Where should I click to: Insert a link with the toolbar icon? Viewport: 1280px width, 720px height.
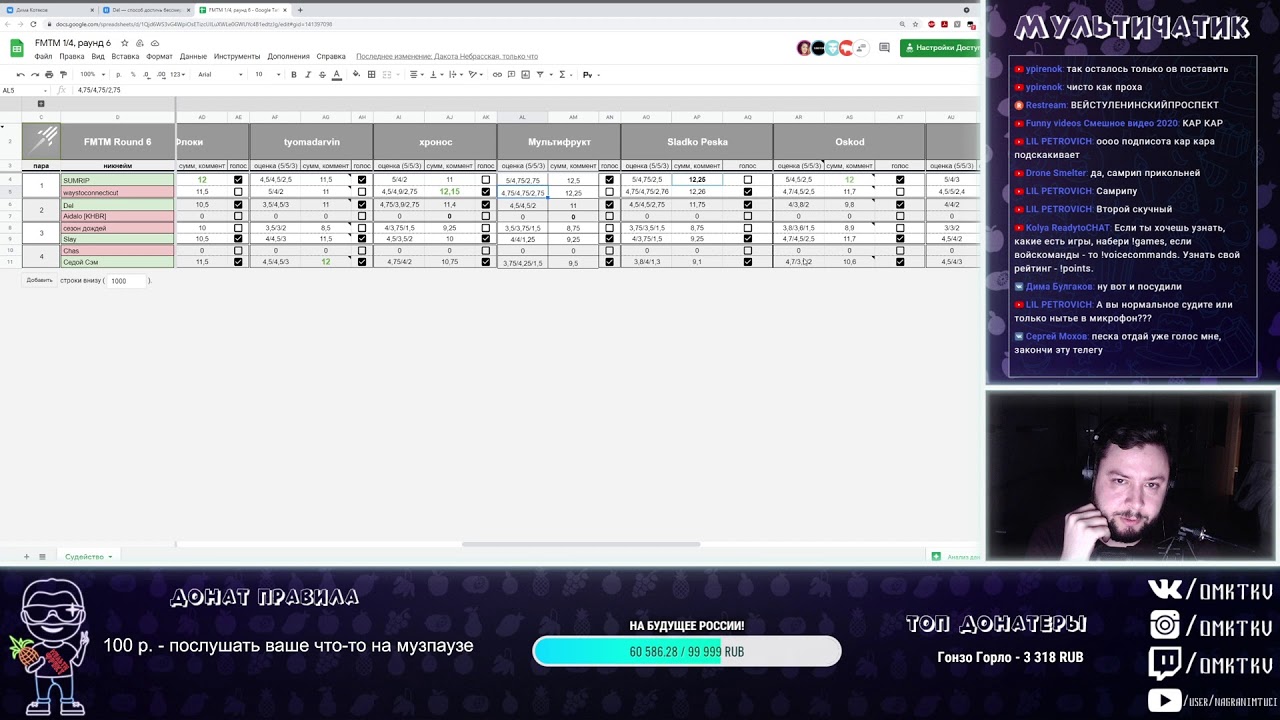(x=497, y=74)
